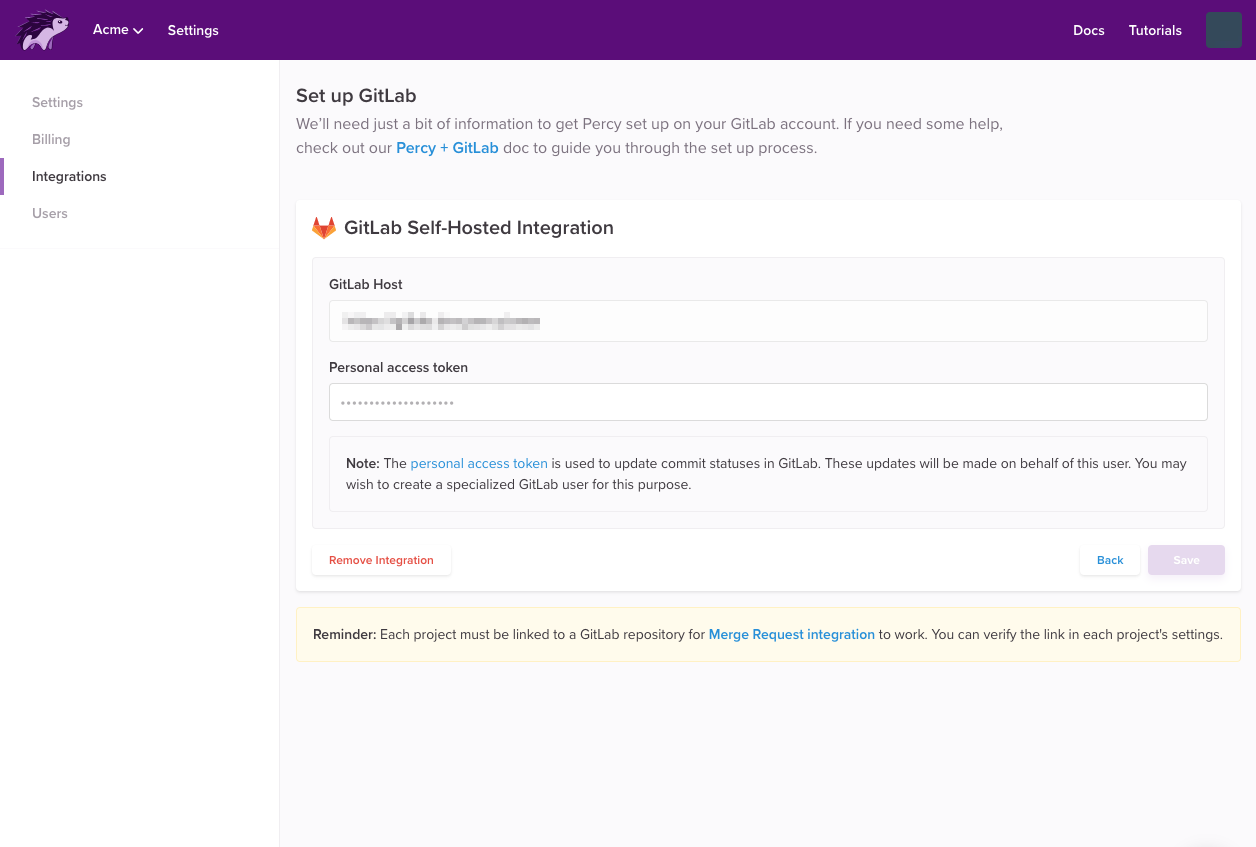This screenshot has width=1256, height=847.
Task: Click the GitLab Self-Hosted Integration heading
Action: click(x=479, y=228)
